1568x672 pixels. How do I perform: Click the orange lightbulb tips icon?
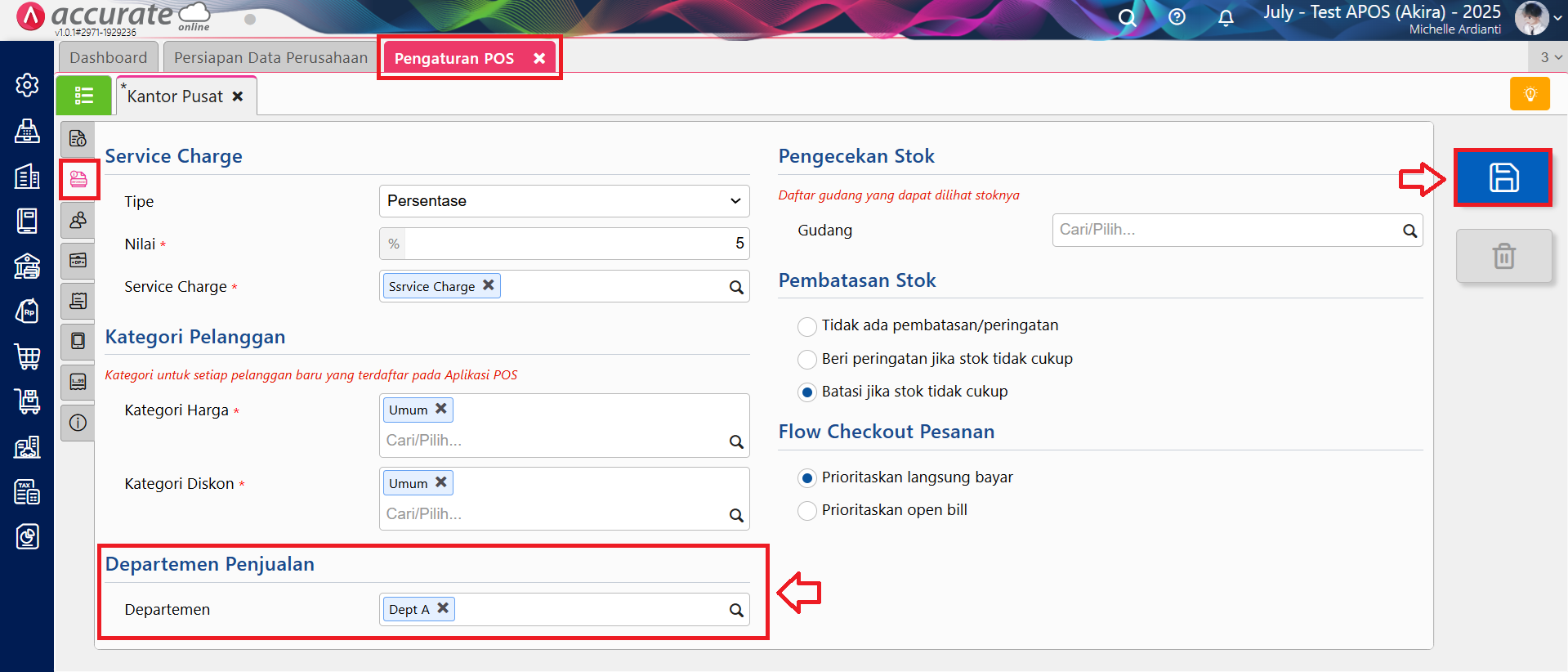(x=1530, y=94)
